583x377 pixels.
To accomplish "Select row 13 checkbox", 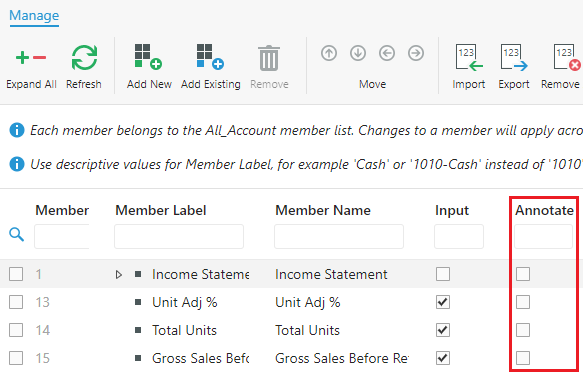I will (x=16, y=302).
